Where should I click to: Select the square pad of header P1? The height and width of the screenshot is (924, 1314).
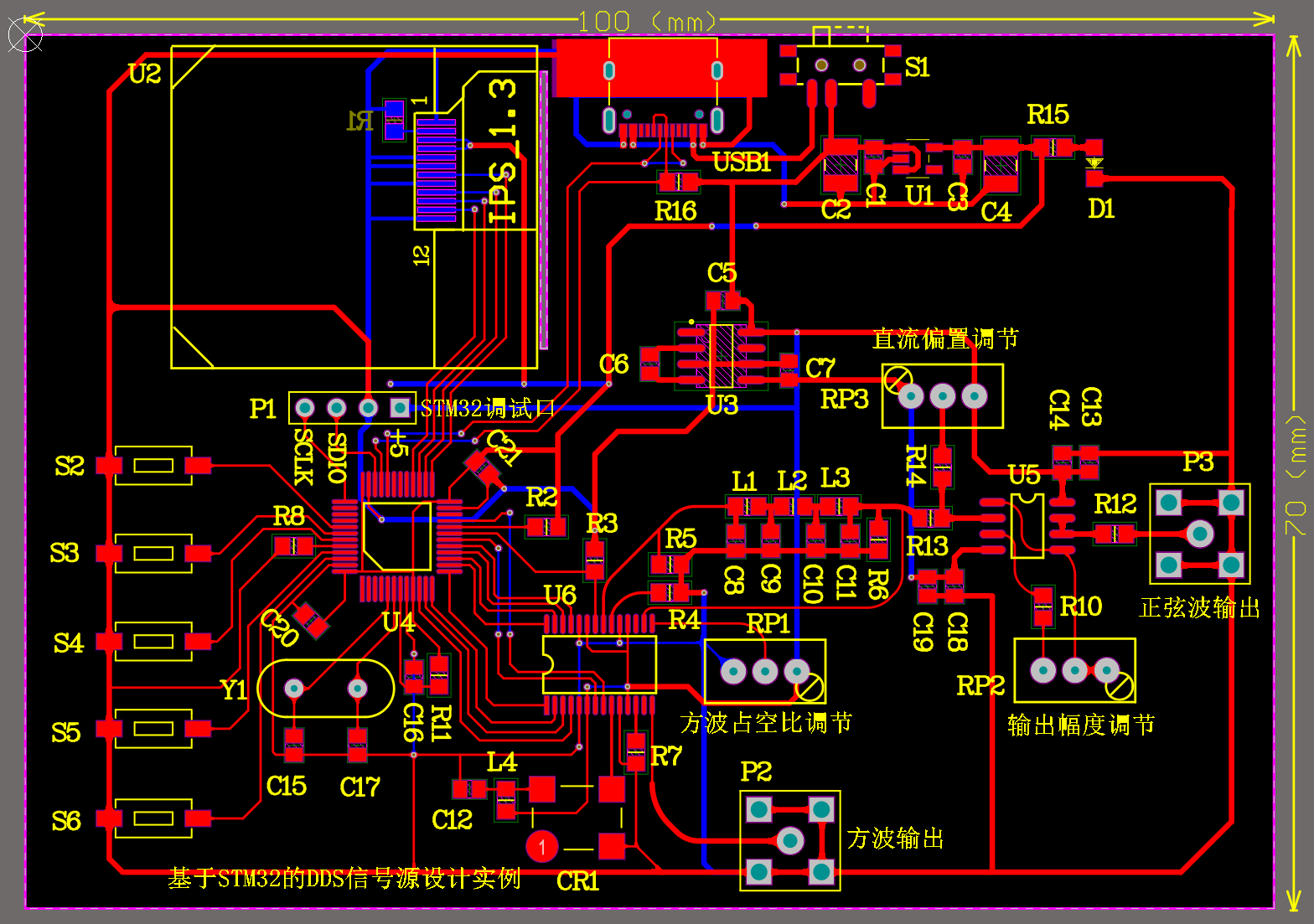click(x=401, y=408)
